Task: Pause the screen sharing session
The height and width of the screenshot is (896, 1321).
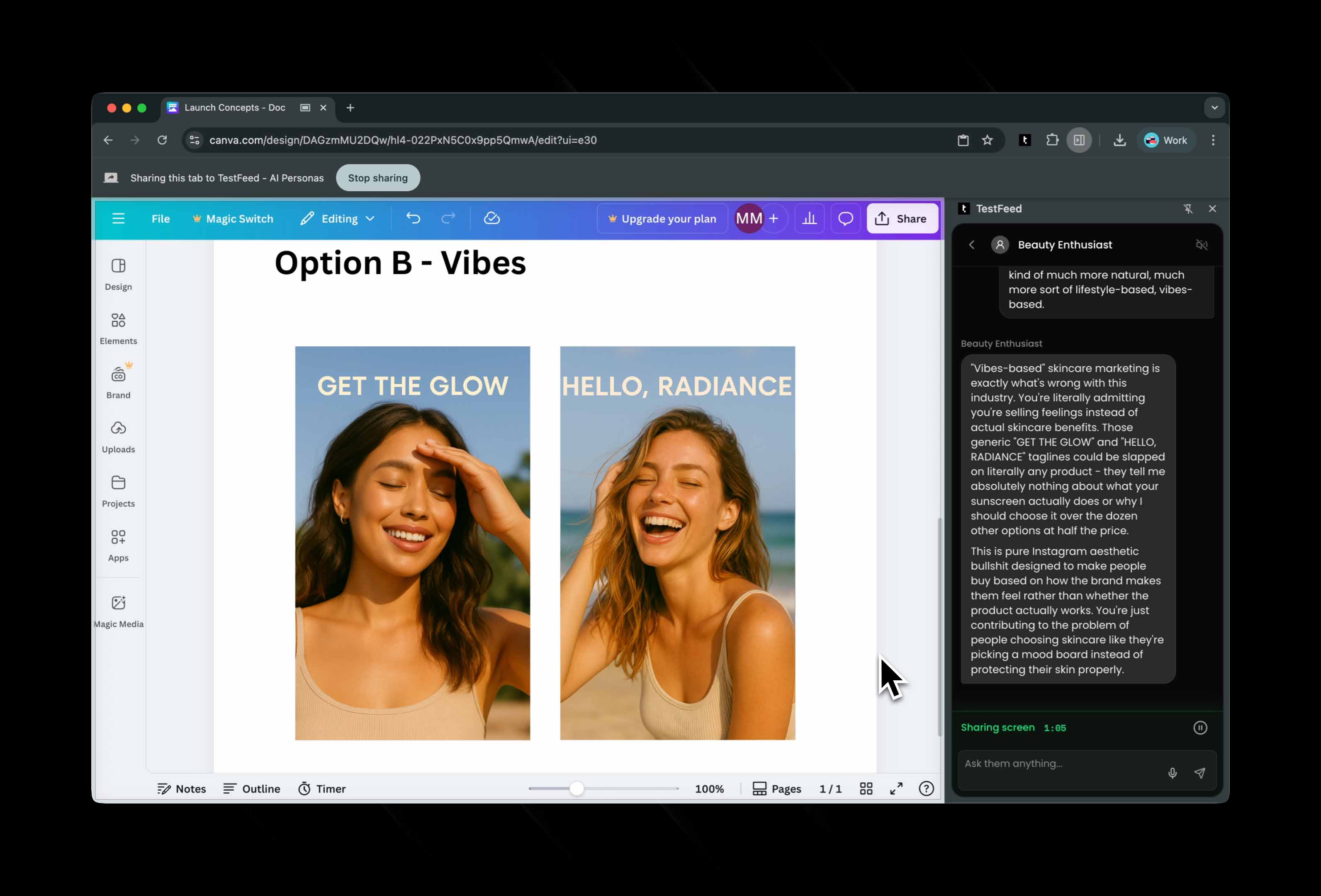Action: point(1200,728)
